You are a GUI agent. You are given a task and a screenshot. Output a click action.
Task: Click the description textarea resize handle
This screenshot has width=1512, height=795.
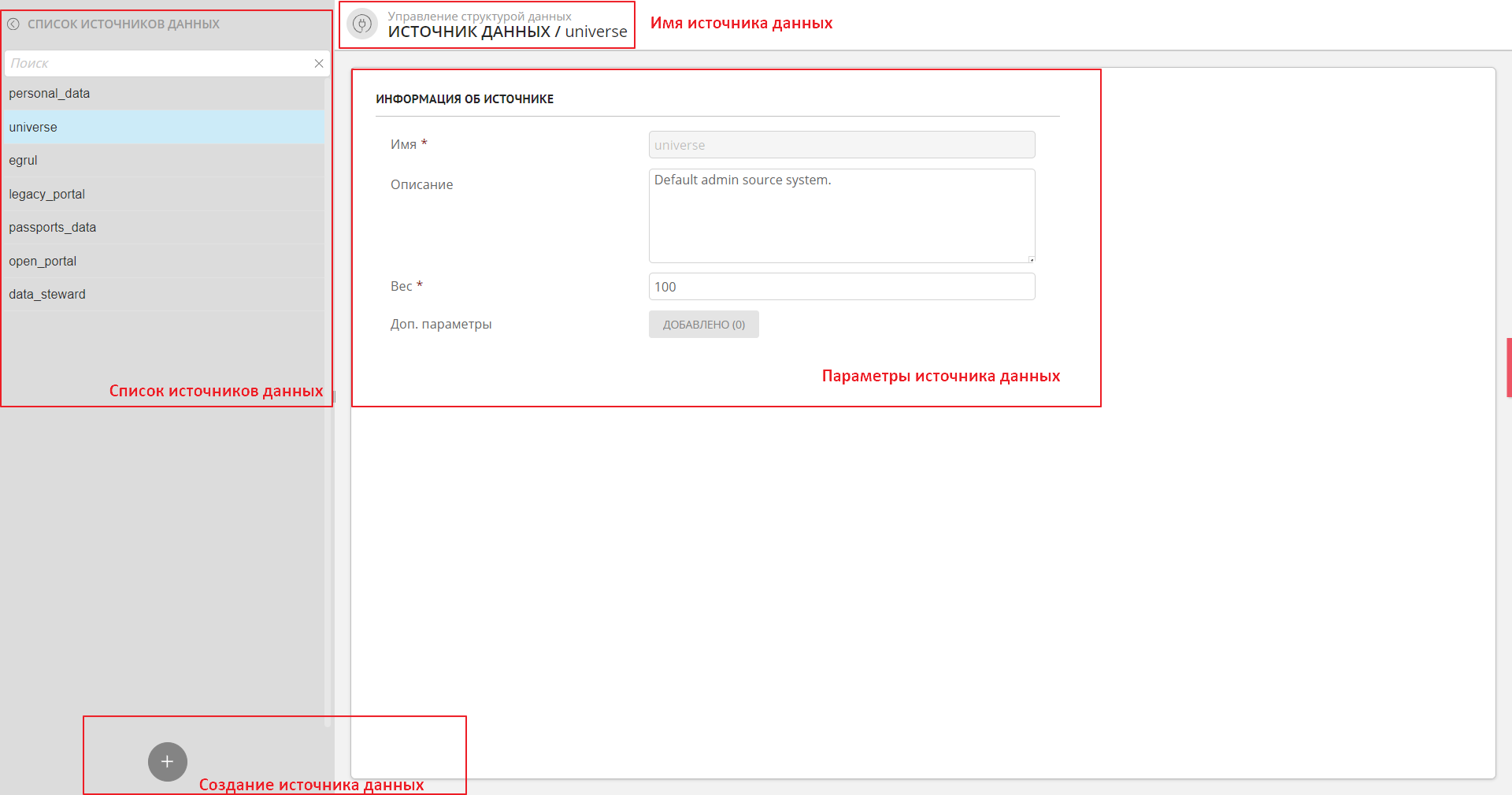tap(1031, 259)
